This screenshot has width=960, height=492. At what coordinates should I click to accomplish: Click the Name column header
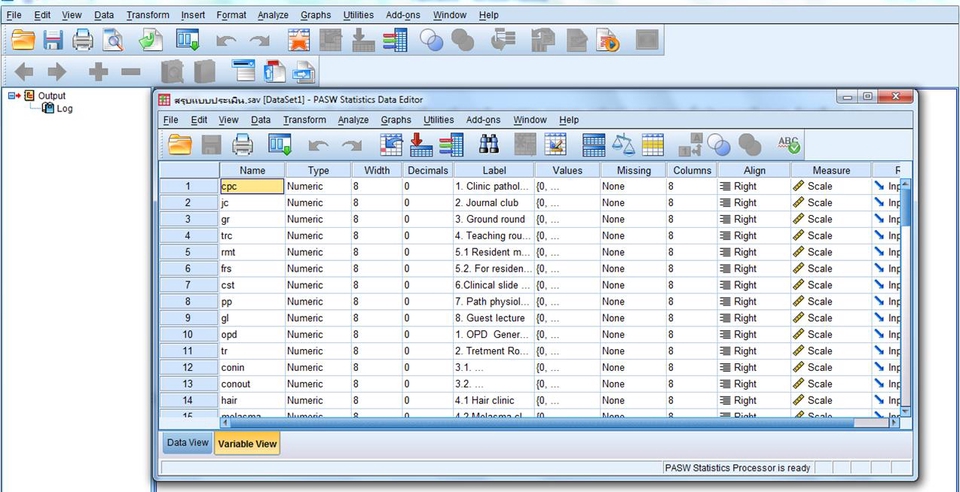coord(252,170)
